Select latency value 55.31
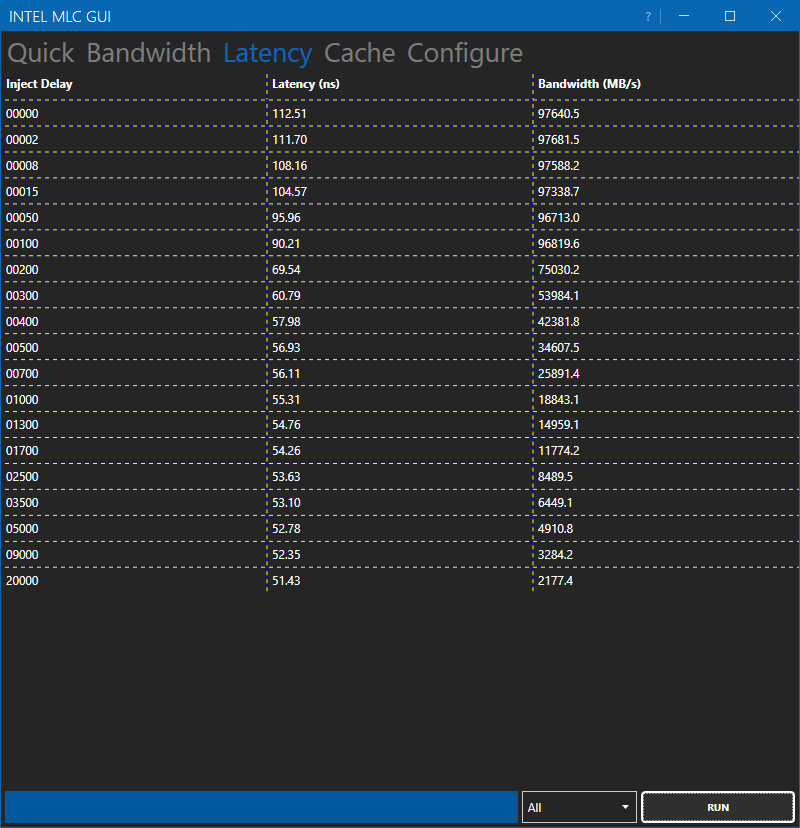The image size is (800, 828). (286, 399)
